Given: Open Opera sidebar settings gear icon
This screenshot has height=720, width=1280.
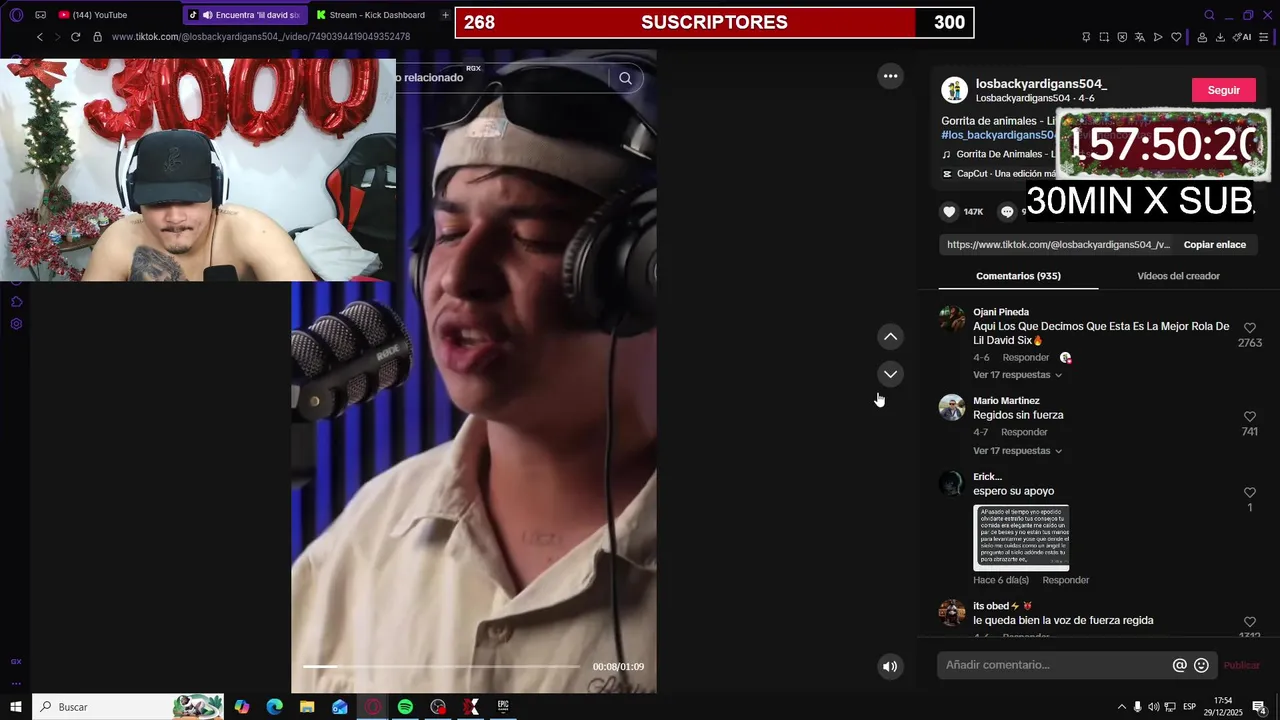Looking at the screenshot, I should coord(16,324).
